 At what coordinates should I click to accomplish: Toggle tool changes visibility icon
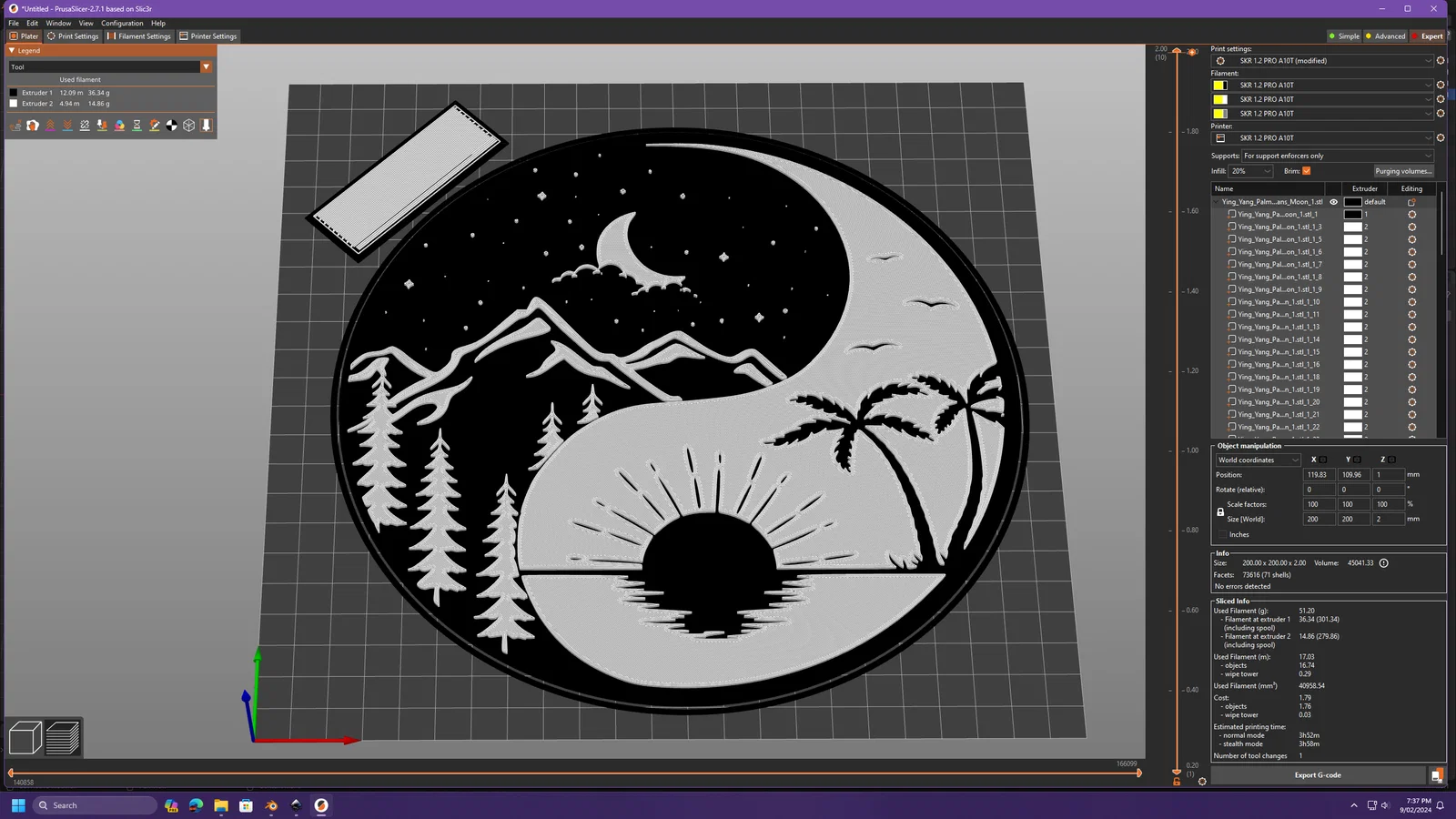[102, 126]
